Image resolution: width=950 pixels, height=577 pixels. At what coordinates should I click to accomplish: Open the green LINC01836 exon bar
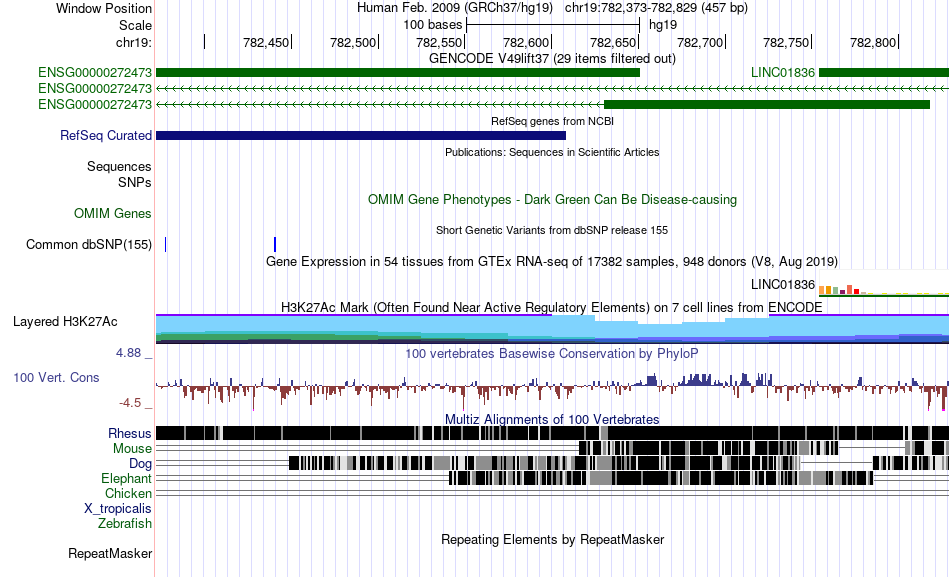(x=884, y=73)
